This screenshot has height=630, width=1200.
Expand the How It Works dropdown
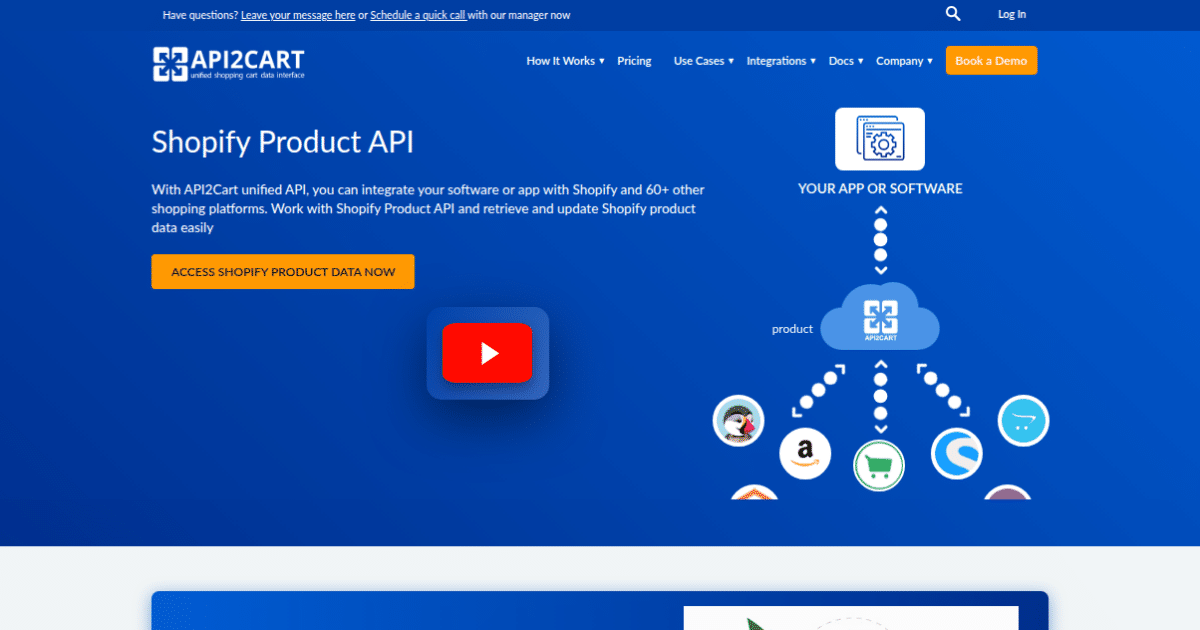[x=561, y=61]
